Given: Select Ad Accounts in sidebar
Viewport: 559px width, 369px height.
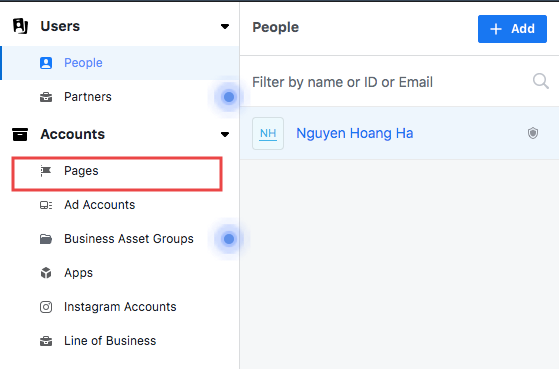Looking at the screenshot, I should 99,205.
